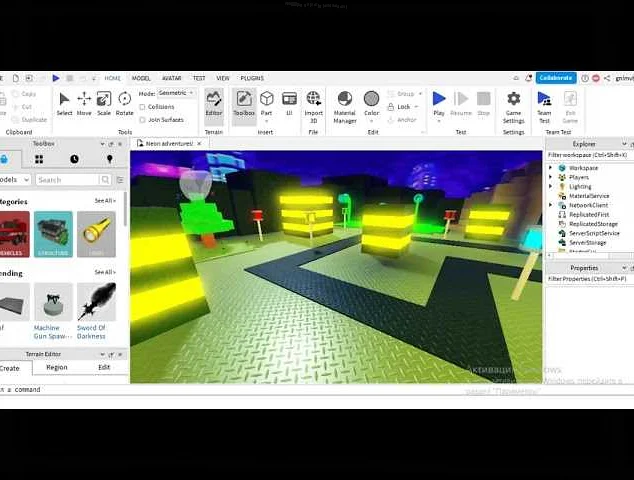Click the notifications bell icon
This screenshot has width=634, height=480.
click(528, 78)
